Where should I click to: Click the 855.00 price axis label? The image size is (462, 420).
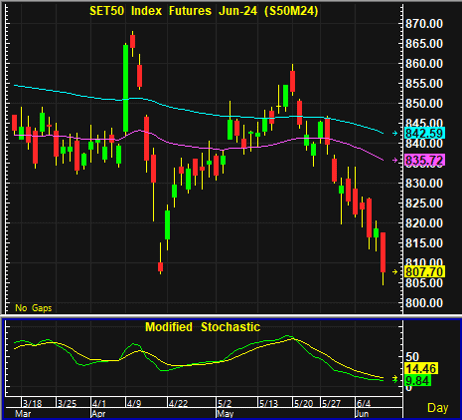[424, 83]
